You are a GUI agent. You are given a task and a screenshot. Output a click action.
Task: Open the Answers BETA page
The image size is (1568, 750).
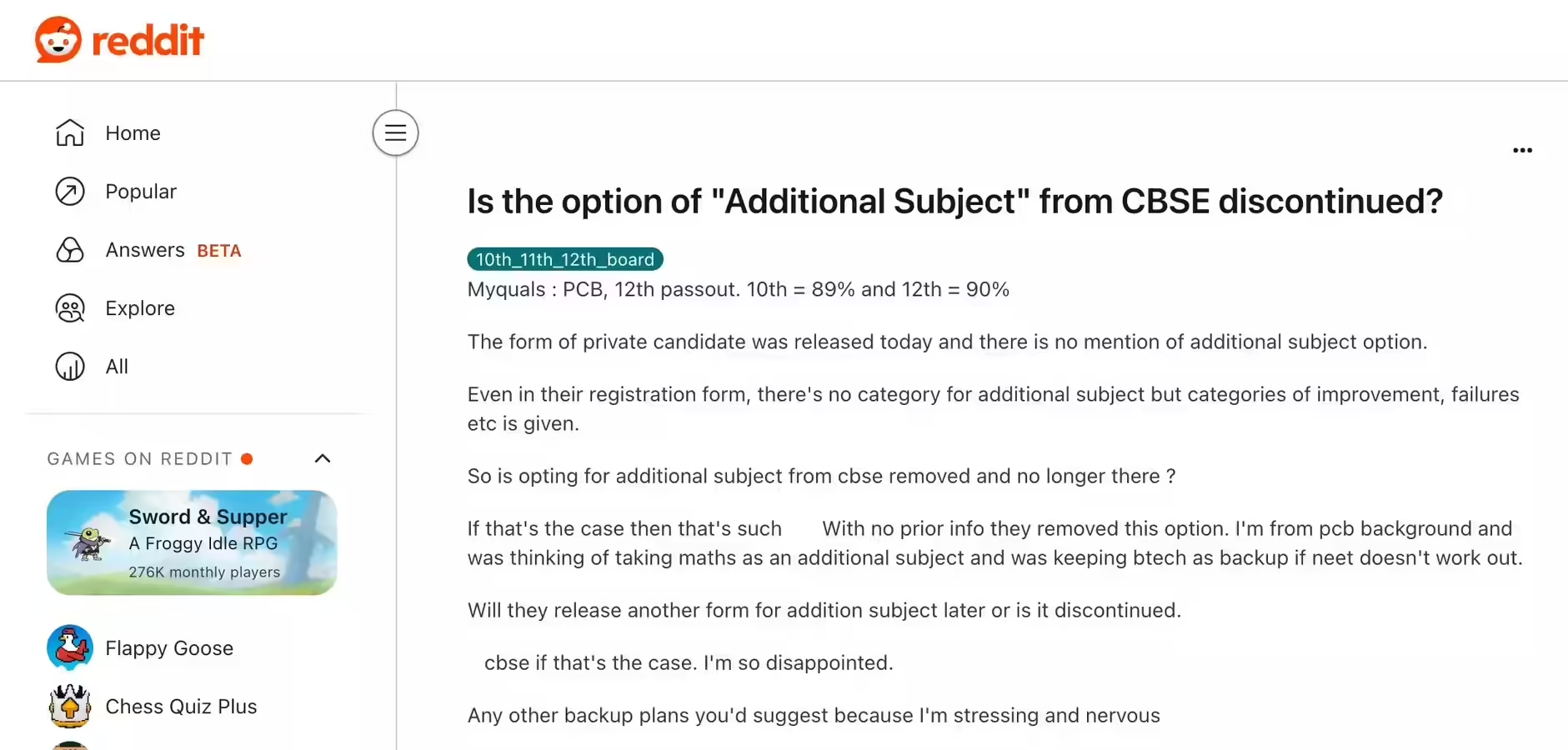(x=173, y=250)
